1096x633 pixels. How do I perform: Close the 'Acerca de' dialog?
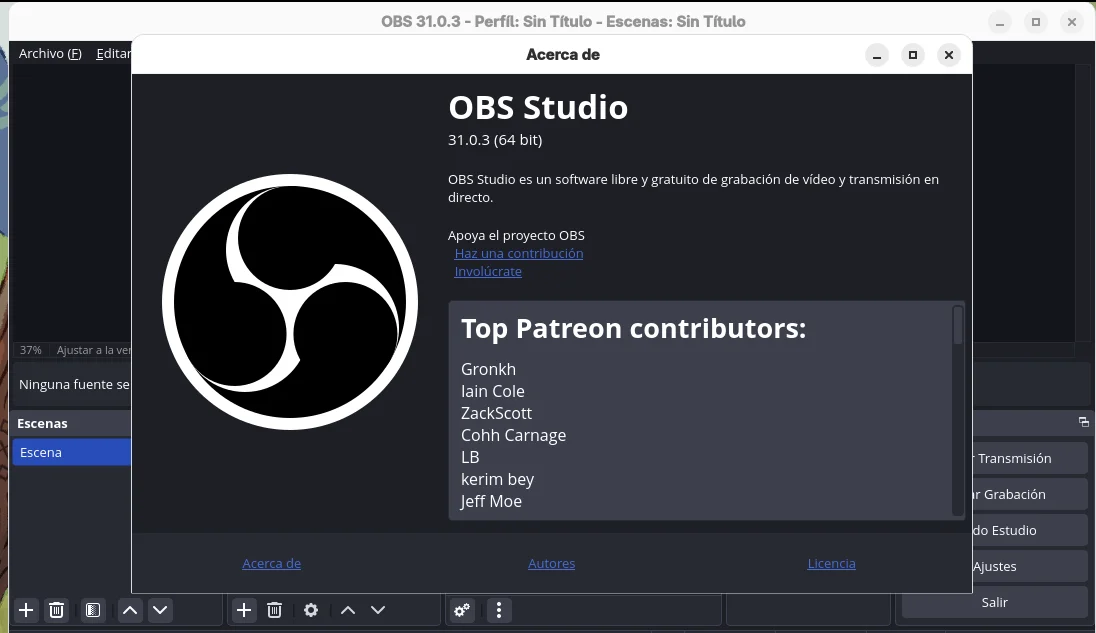[949, 54]
